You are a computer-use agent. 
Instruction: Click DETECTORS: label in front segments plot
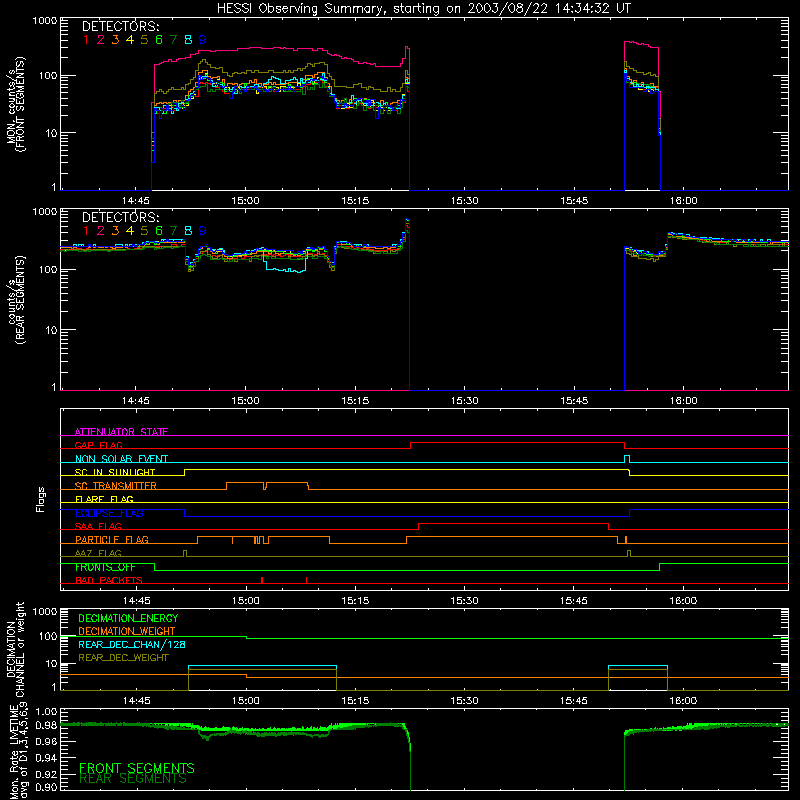point(120,26)
